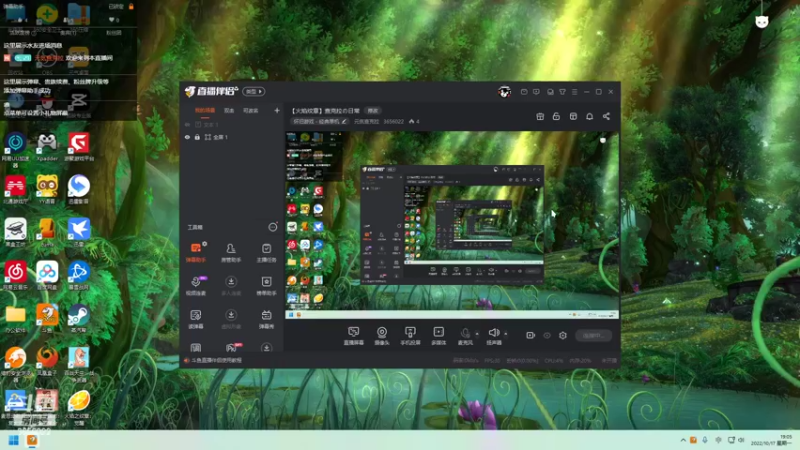Add a screen capture source

[x=353, y=336]
